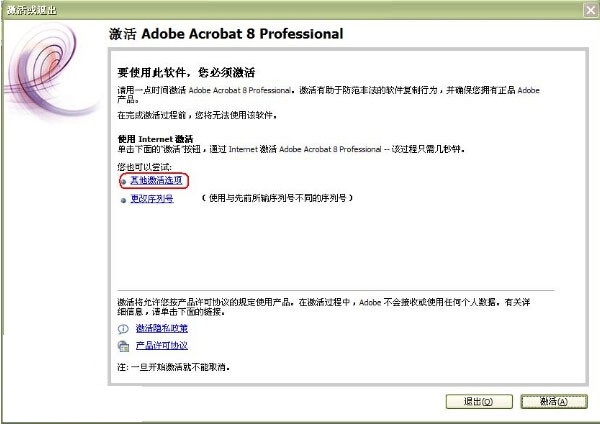600x424 pixels.
Task: Open the 激活隐私政策 link
Action: (161, 328)
